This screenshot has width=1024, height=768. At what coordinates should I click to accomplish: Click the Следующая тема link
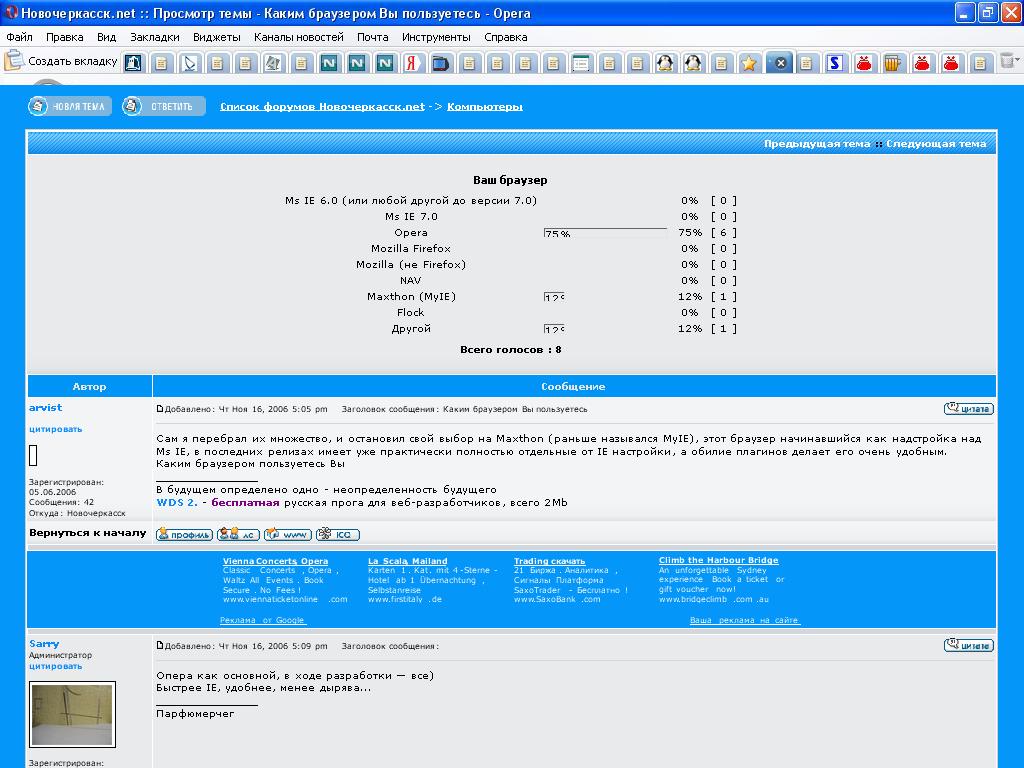click(936, 144)
